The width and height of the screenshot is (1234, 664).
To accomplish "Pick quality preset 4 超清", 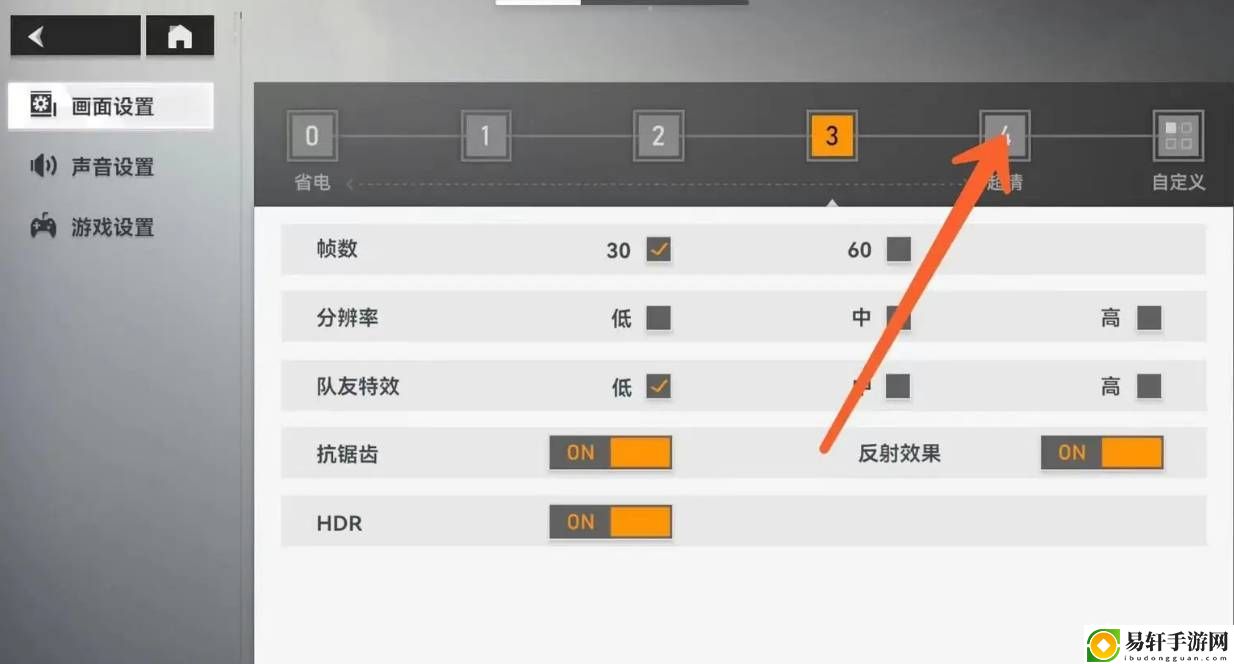I will point(1004,136).
